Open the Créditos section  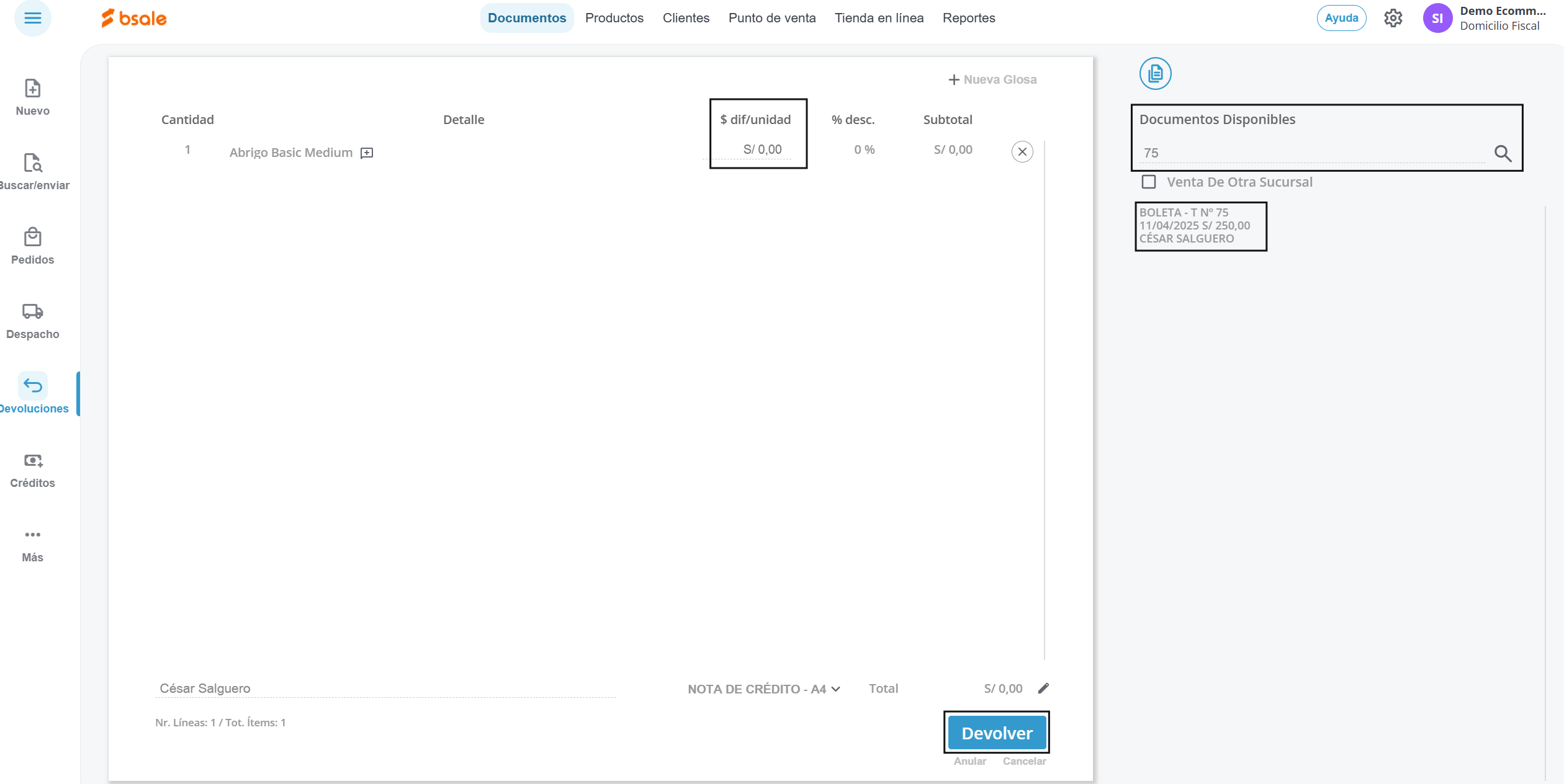32,461
